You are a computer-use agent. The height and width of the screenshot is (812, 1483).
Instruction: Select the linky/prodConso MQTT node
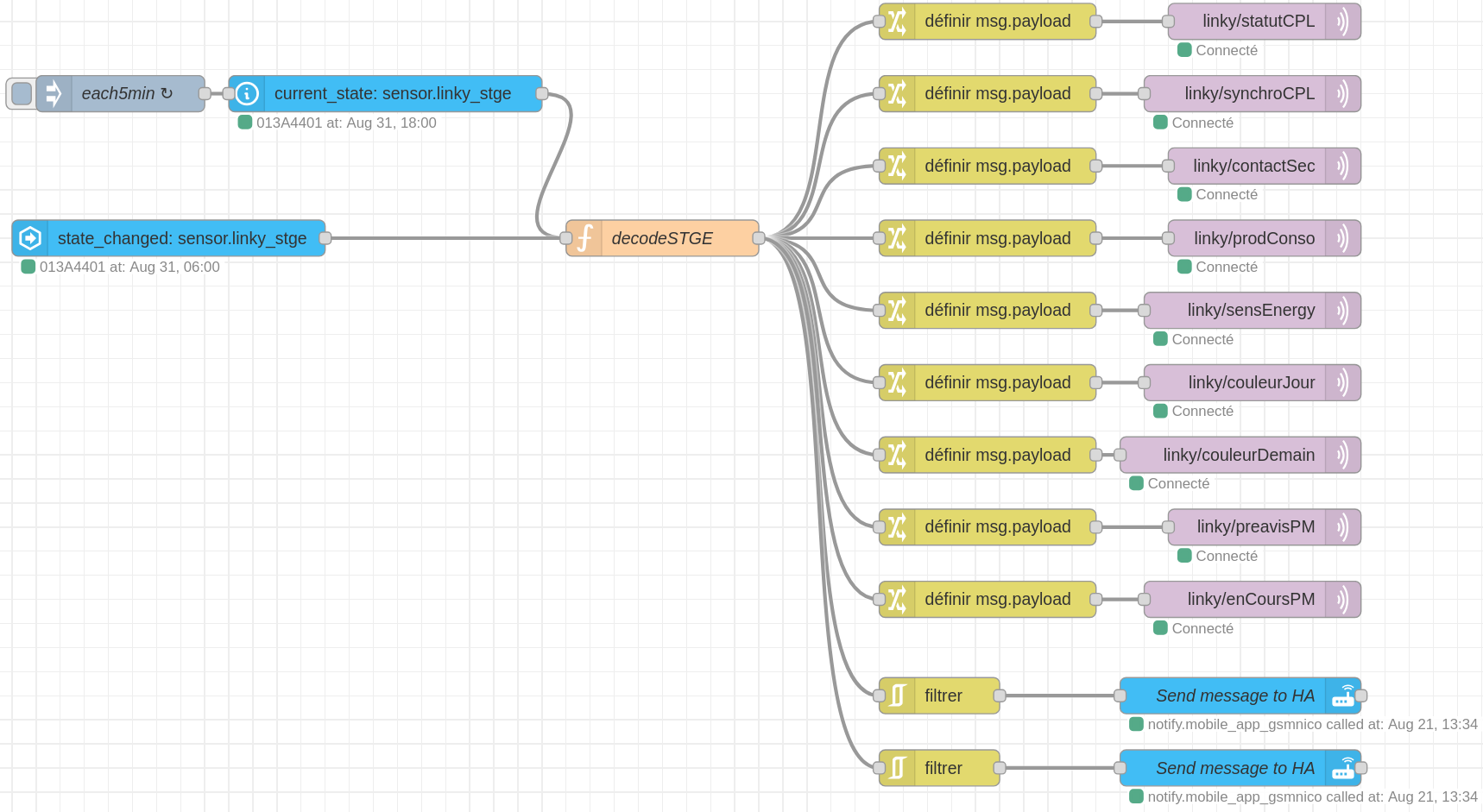1253,238
